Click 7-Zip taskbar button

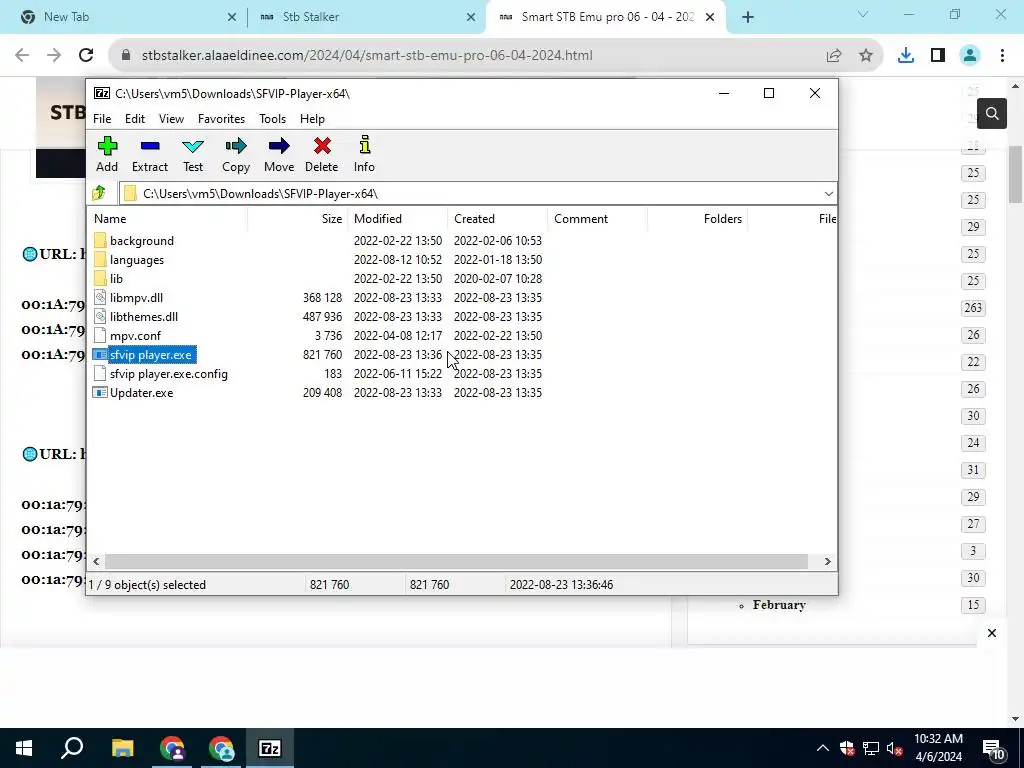point(270,748)
